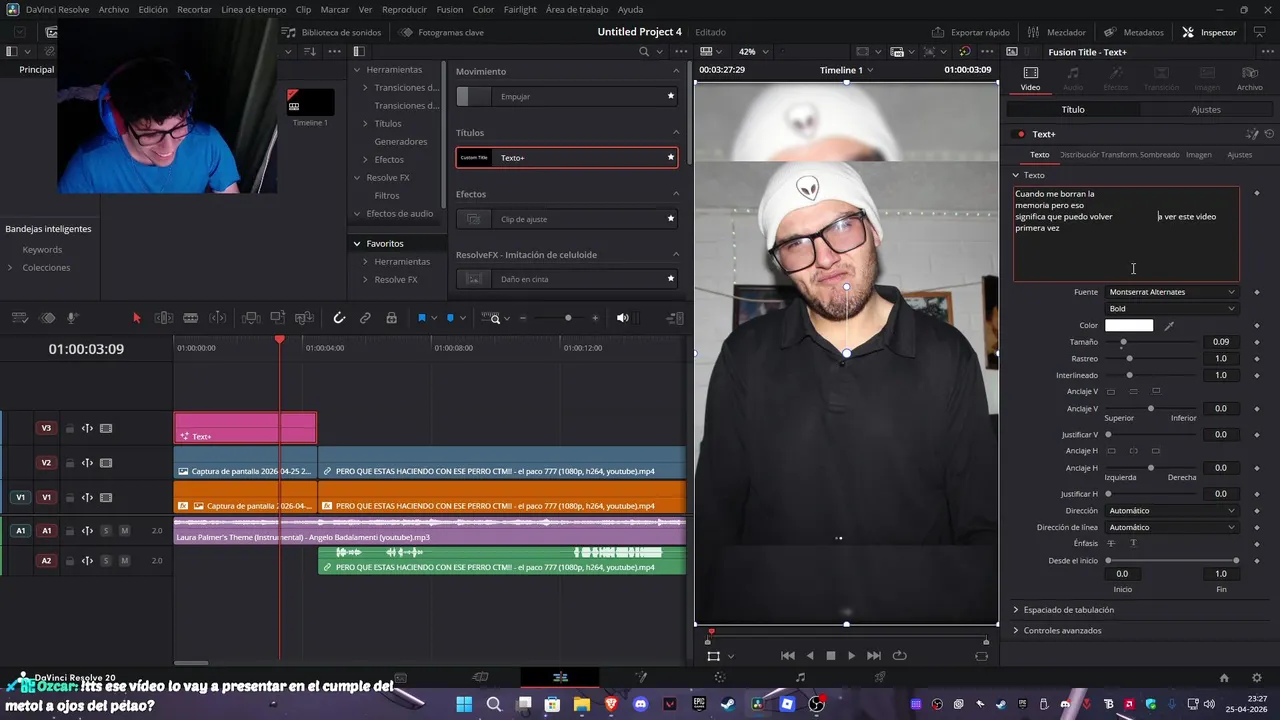Click Exportar rápido button
This screenshot has width=1280, height=720.
coord(970,32)
